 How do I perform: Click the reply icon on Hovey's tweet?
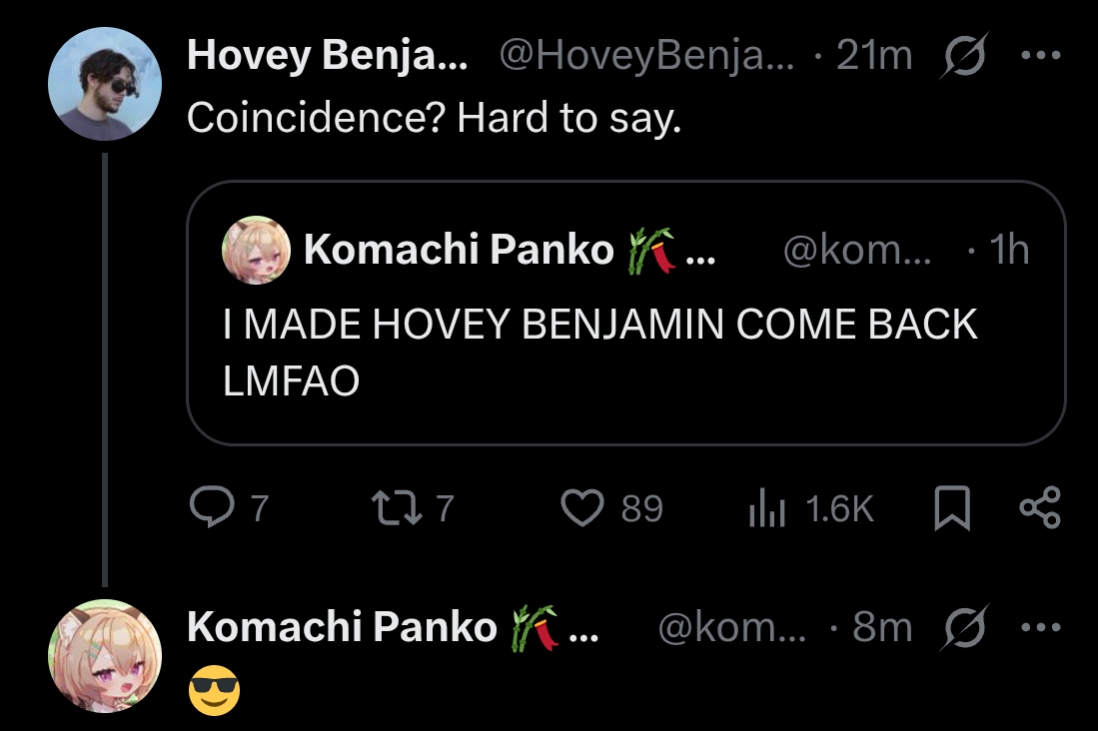coord(208,509)
